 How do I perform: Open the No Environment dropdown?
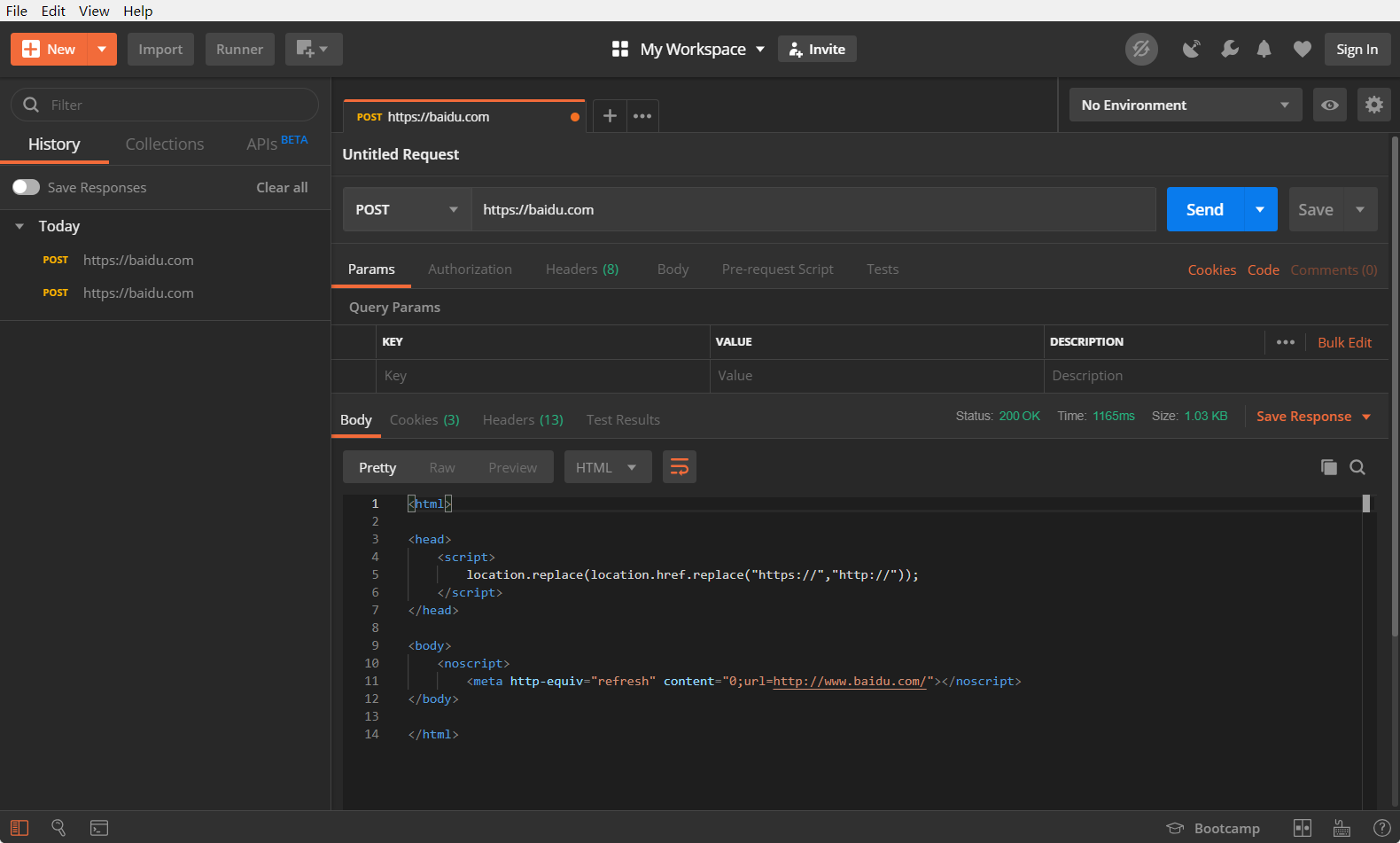[1186, 105]
